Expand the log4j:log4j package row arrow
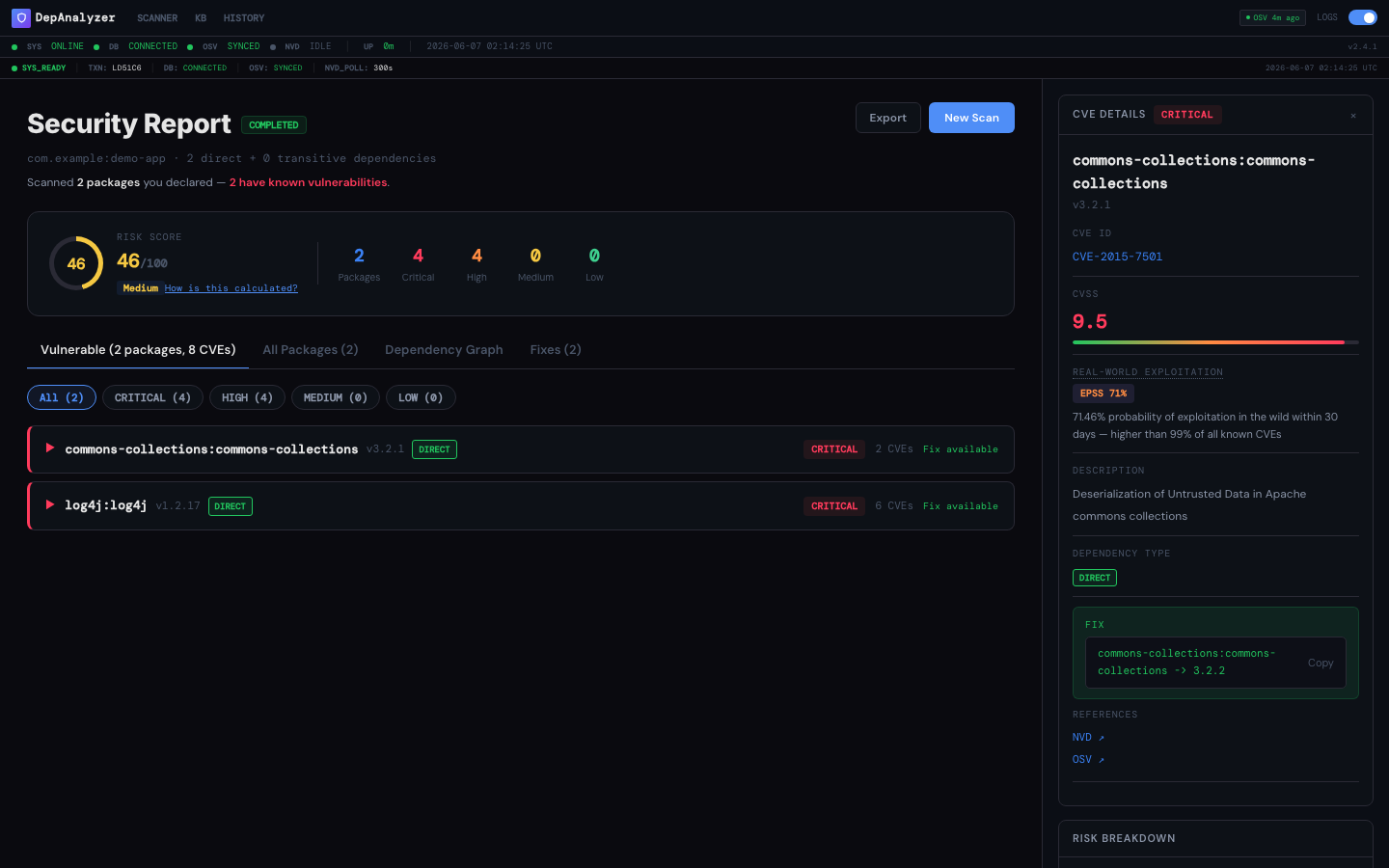The height and width of the screenshot is (868, 1389). pyautogui.click(x=50, y=505)
